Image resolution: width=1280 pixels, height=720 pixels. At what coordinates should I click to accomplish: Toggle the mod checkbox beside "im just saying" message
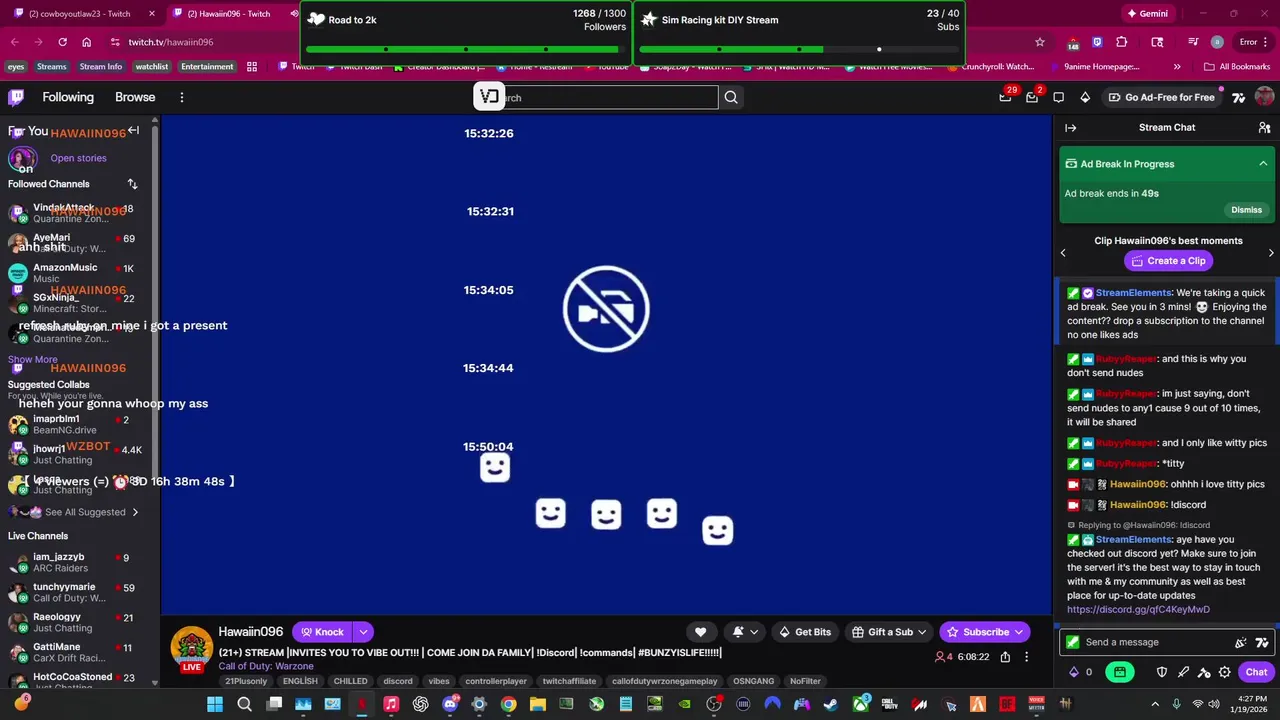[1073, 394]
